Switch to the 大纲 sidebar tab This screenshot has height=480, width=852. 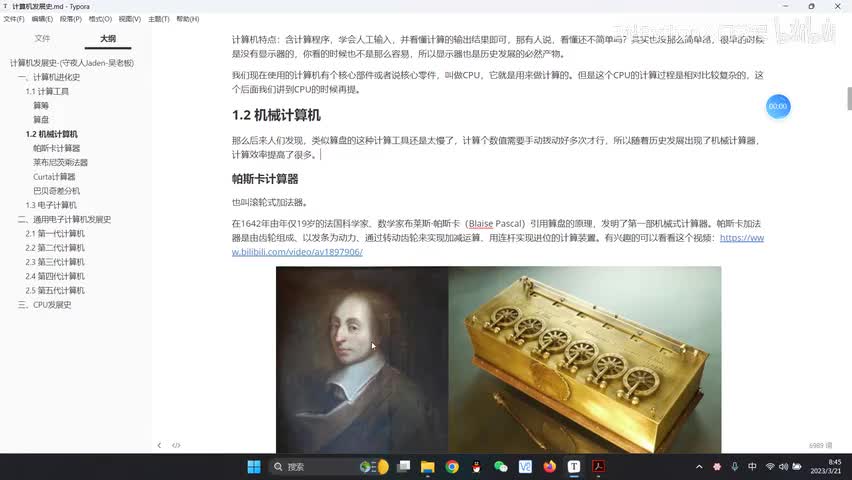click(x=108, y=39)
